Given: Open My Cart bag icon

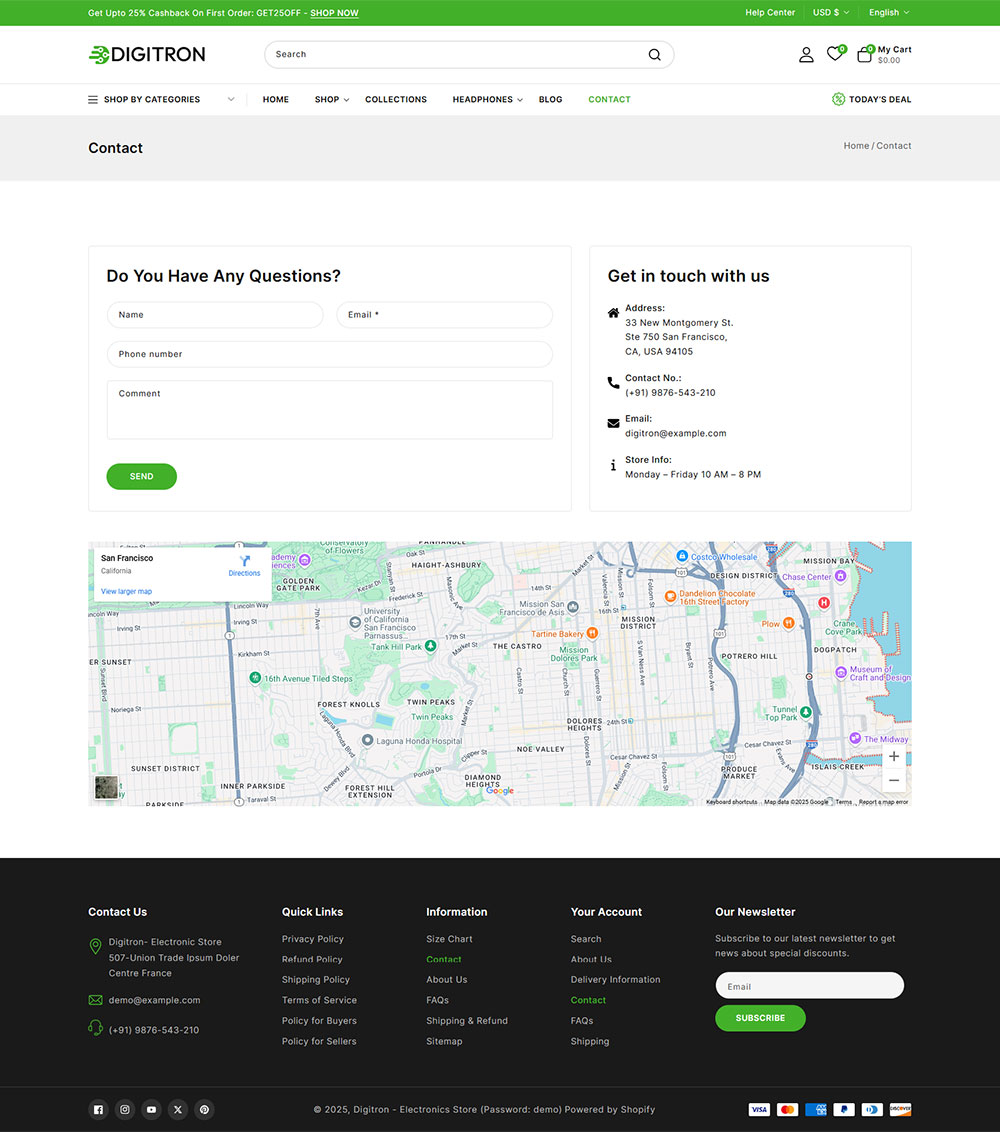Looking at the screenshot, I should [x=864, y=54].
